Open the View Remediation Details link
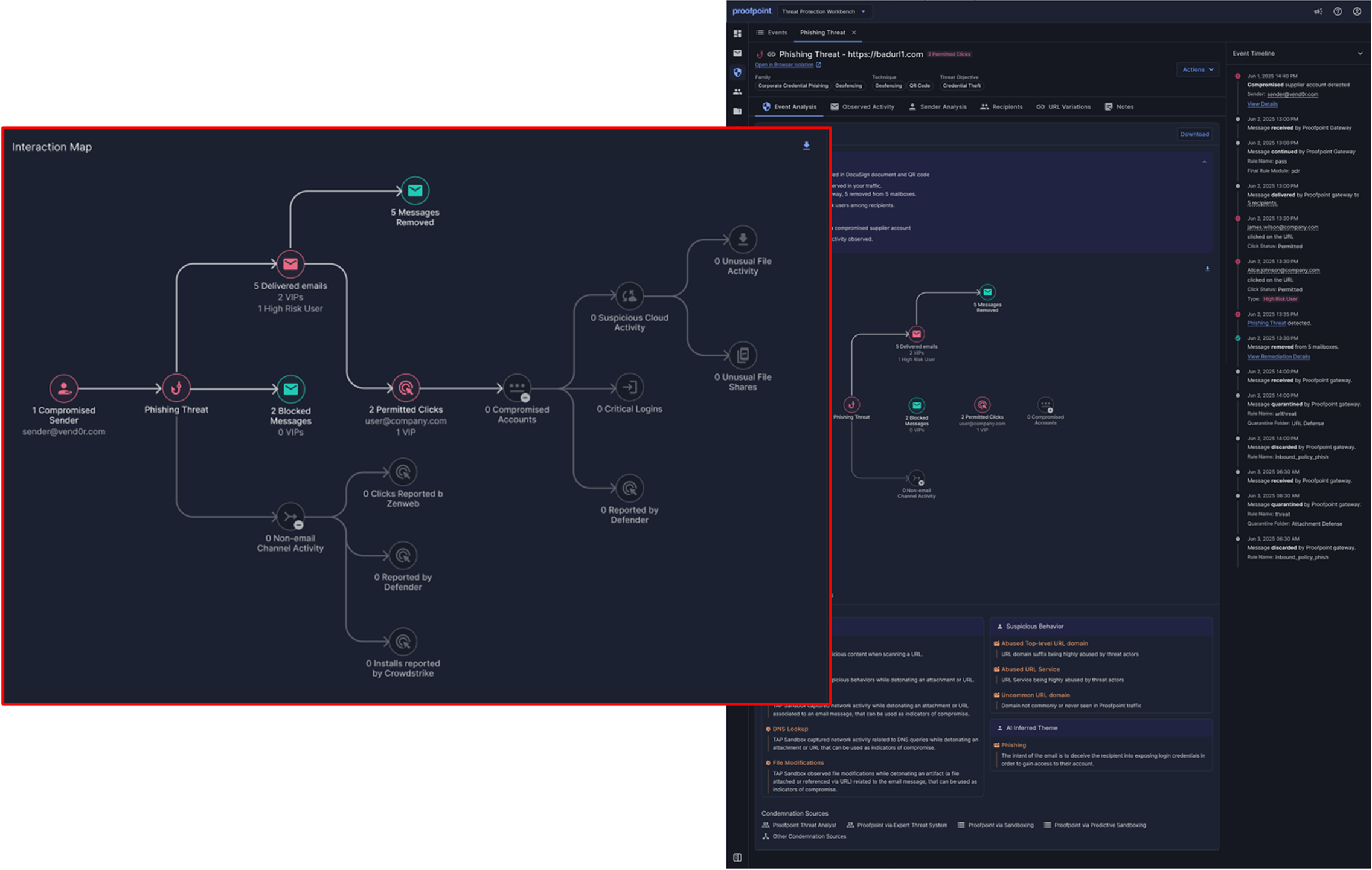 [1278, 356]
